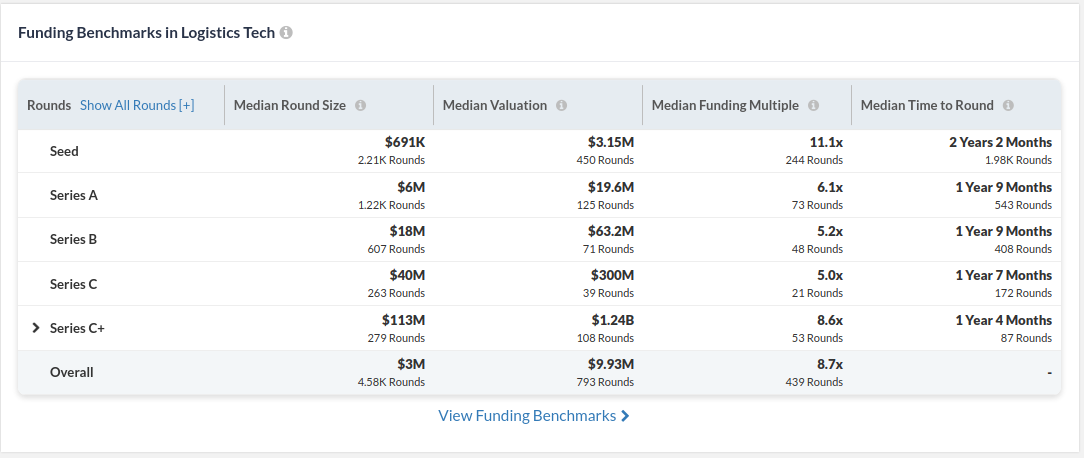Open View Funding Benchmarks link

[x=534, y=416]
